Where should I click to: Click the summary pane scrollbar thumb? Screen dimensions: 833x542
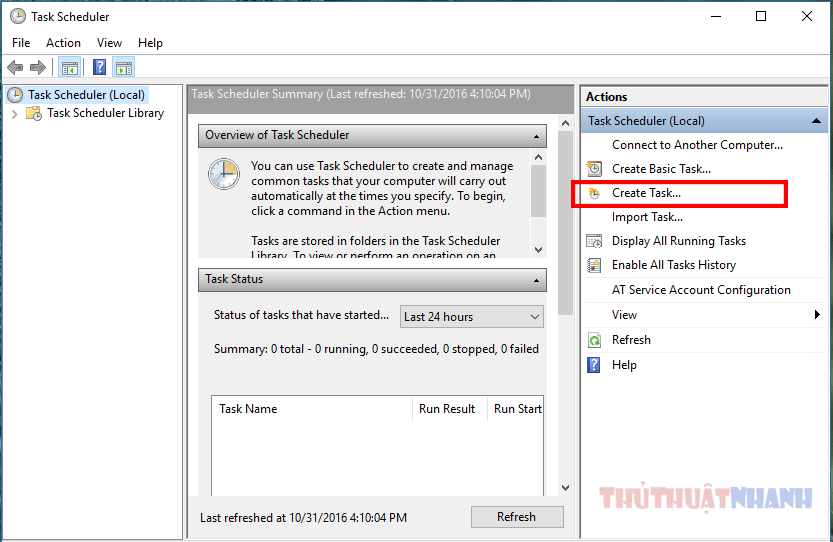point(565,223)
